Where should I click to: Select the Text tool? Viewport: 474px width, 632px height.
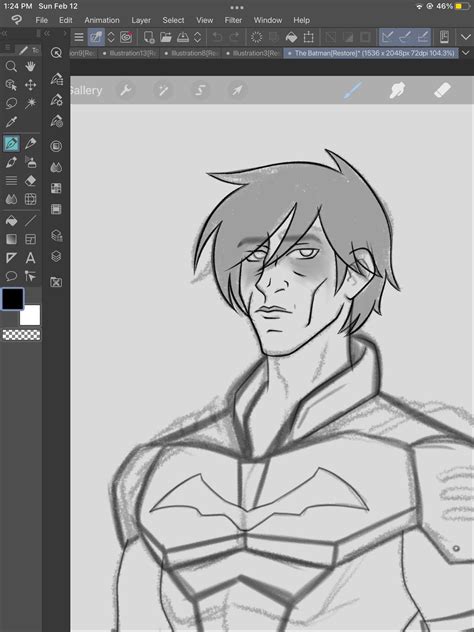coord(30,258)
